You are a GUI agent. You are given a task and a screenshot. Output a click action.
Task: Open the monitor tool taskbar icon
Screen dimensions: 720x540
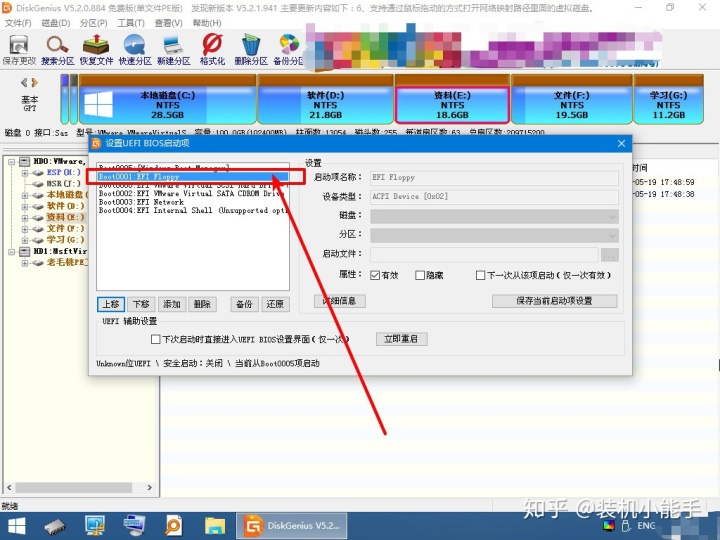pyautogui.click(x=135, y=526)
